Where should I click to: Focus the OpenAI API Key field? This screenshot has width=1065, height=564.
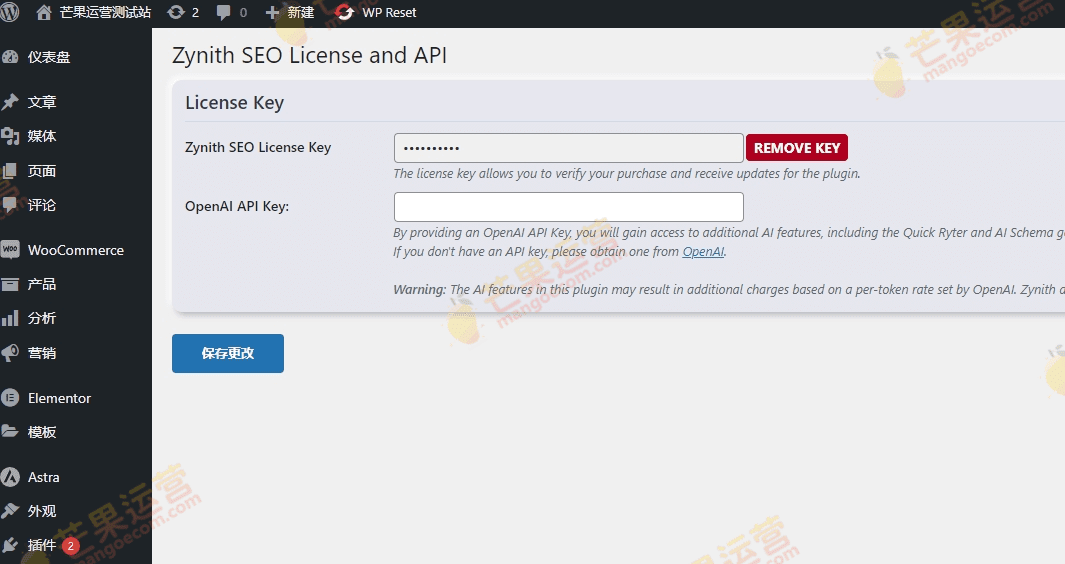(x=568, y=207)
